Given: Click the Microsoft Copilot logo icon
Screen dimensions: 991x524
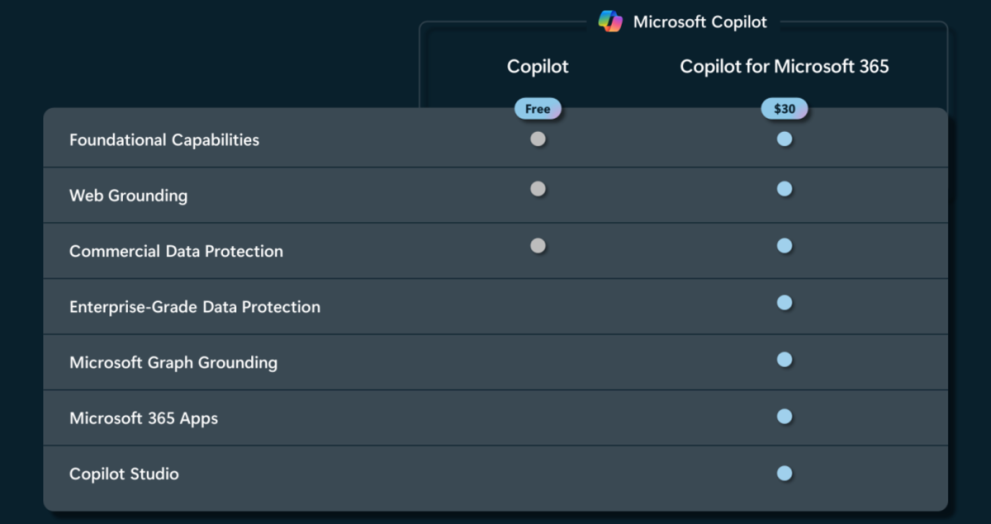Looking at the screenshot, I should [x=610, y=21].
